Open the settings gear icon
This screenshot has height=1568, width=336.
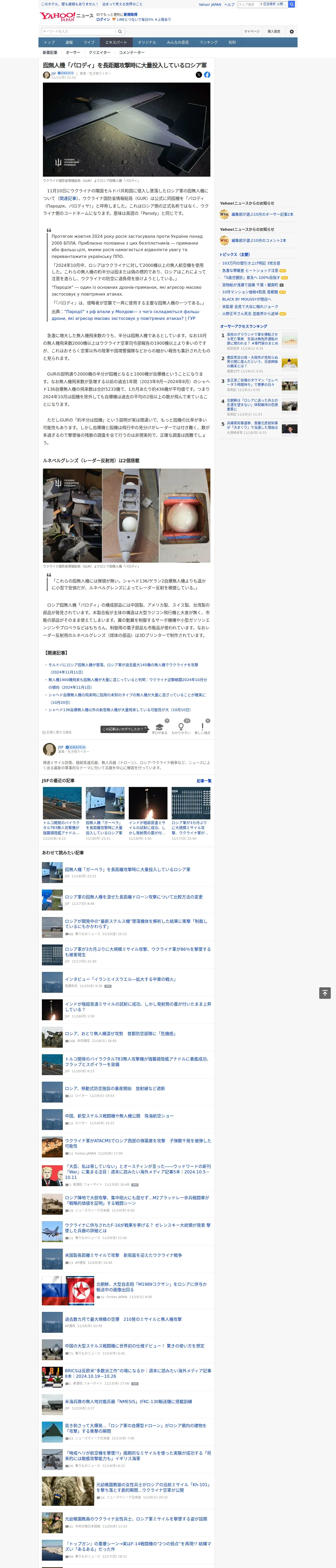292,32
